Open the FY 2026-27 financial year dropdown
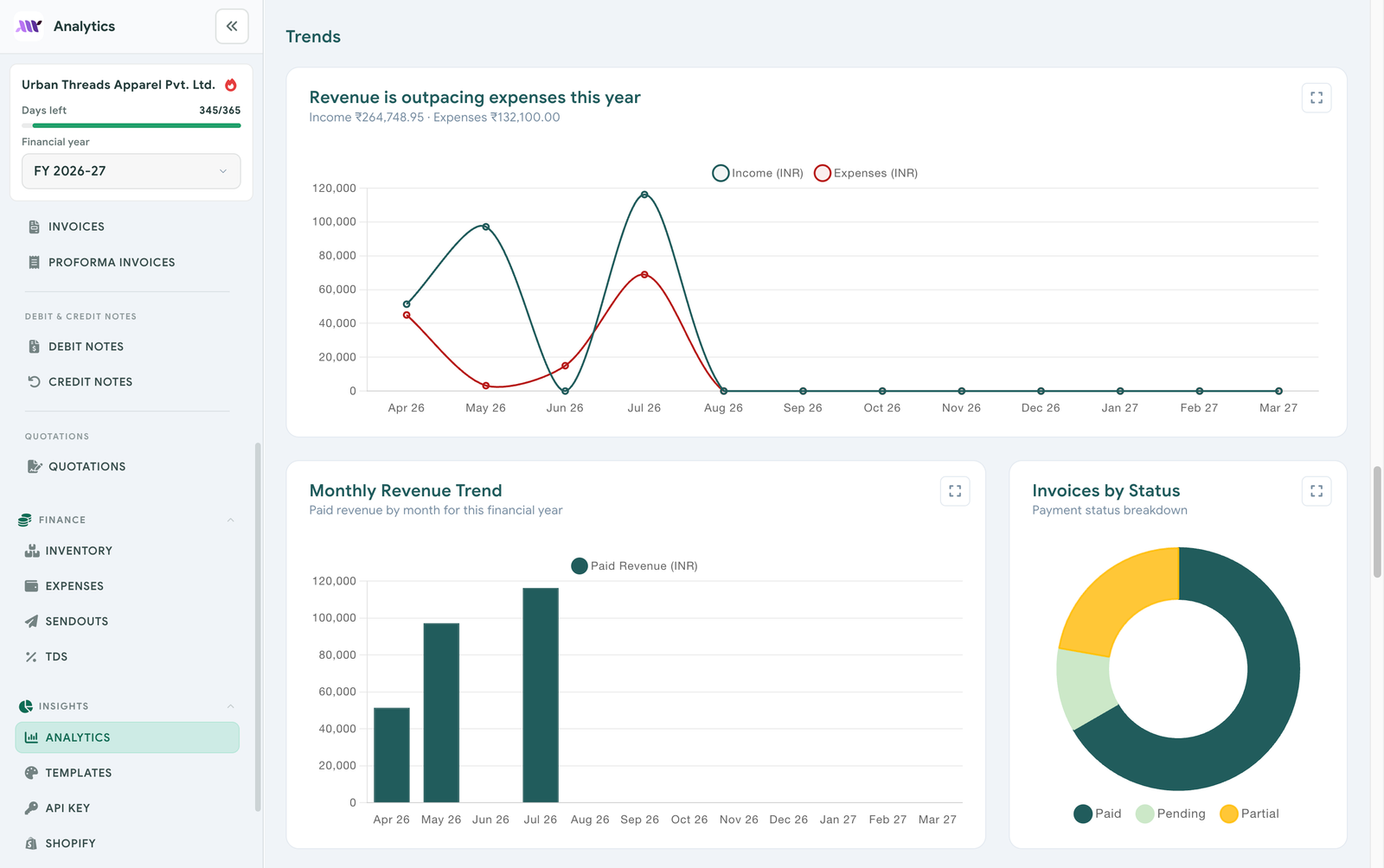The image size is (1384, 868). pyautogui.click(x=131, y=171)
